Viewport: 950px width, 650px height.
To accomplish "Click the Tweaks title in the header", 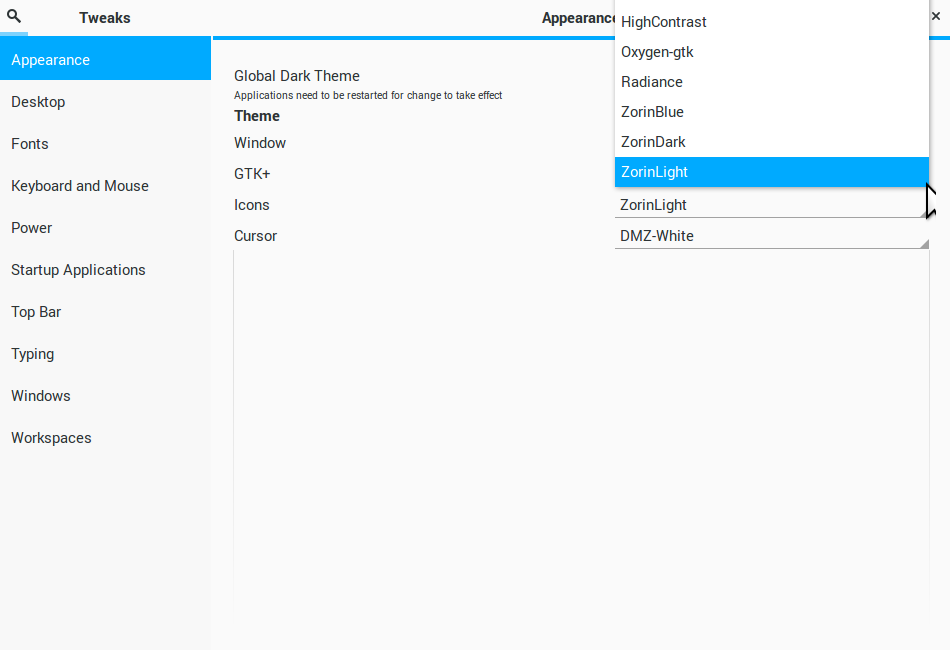I will pos(105,18).
